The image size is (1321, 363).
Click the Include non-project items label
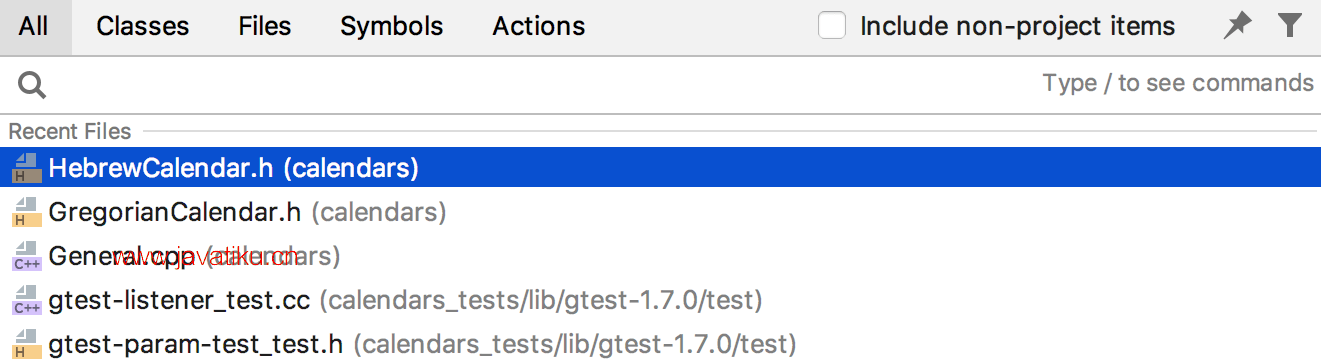tap(1018, 27)
